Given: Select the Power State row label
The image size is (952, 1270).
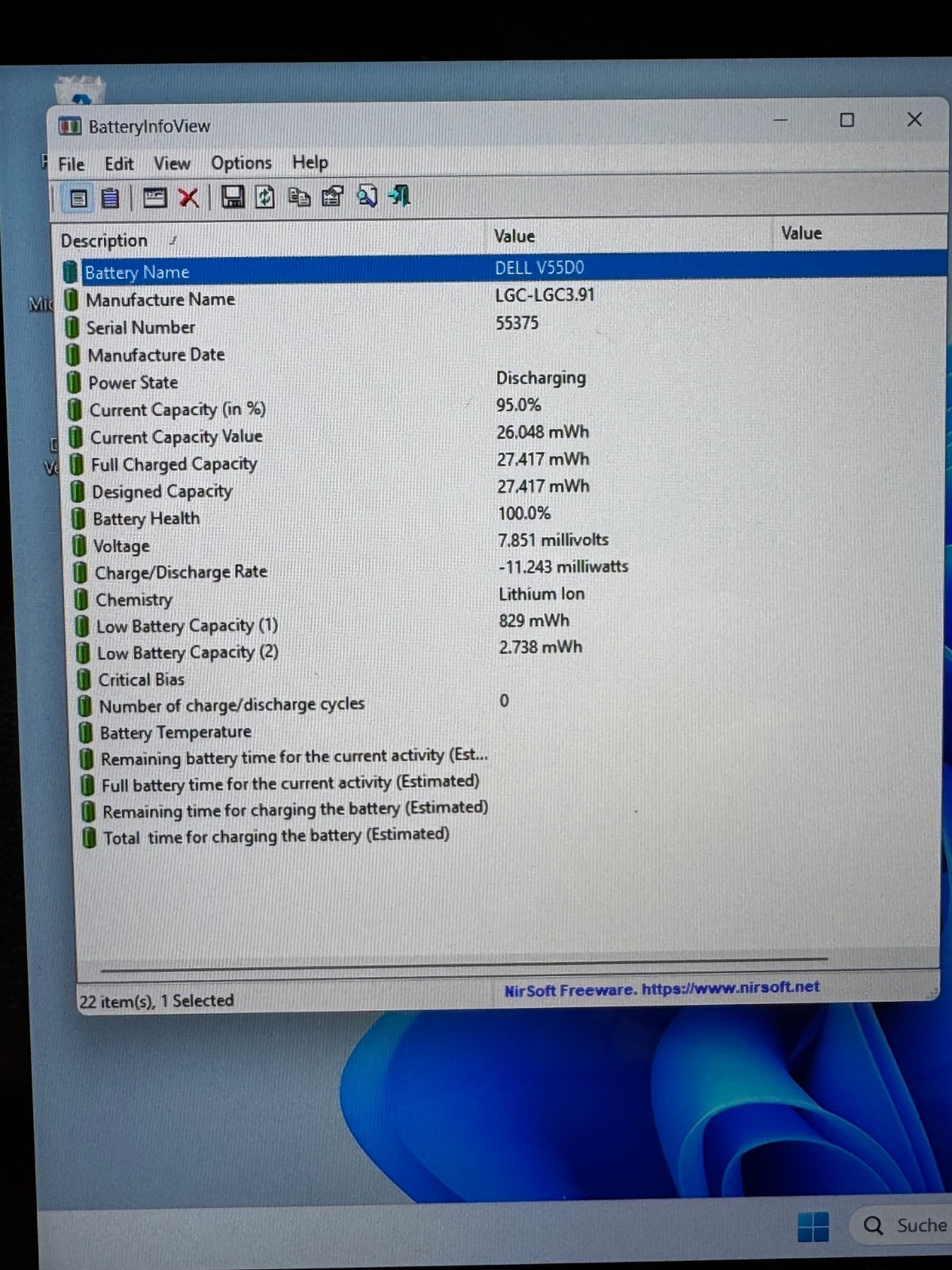Looking at the screenshot, I should click(133, 383).
